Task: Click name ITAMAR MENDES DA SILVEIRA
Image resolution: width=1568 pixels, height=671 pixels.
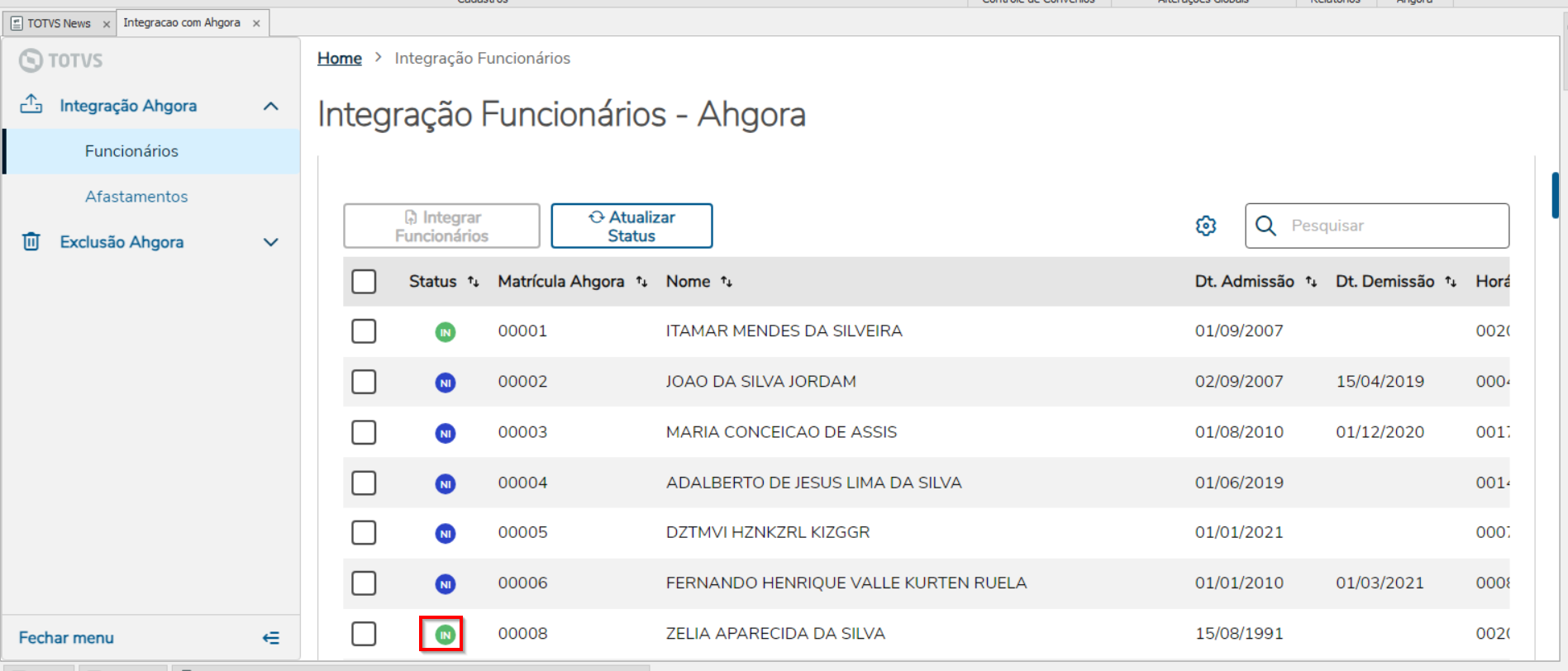Action: (784, 331)
